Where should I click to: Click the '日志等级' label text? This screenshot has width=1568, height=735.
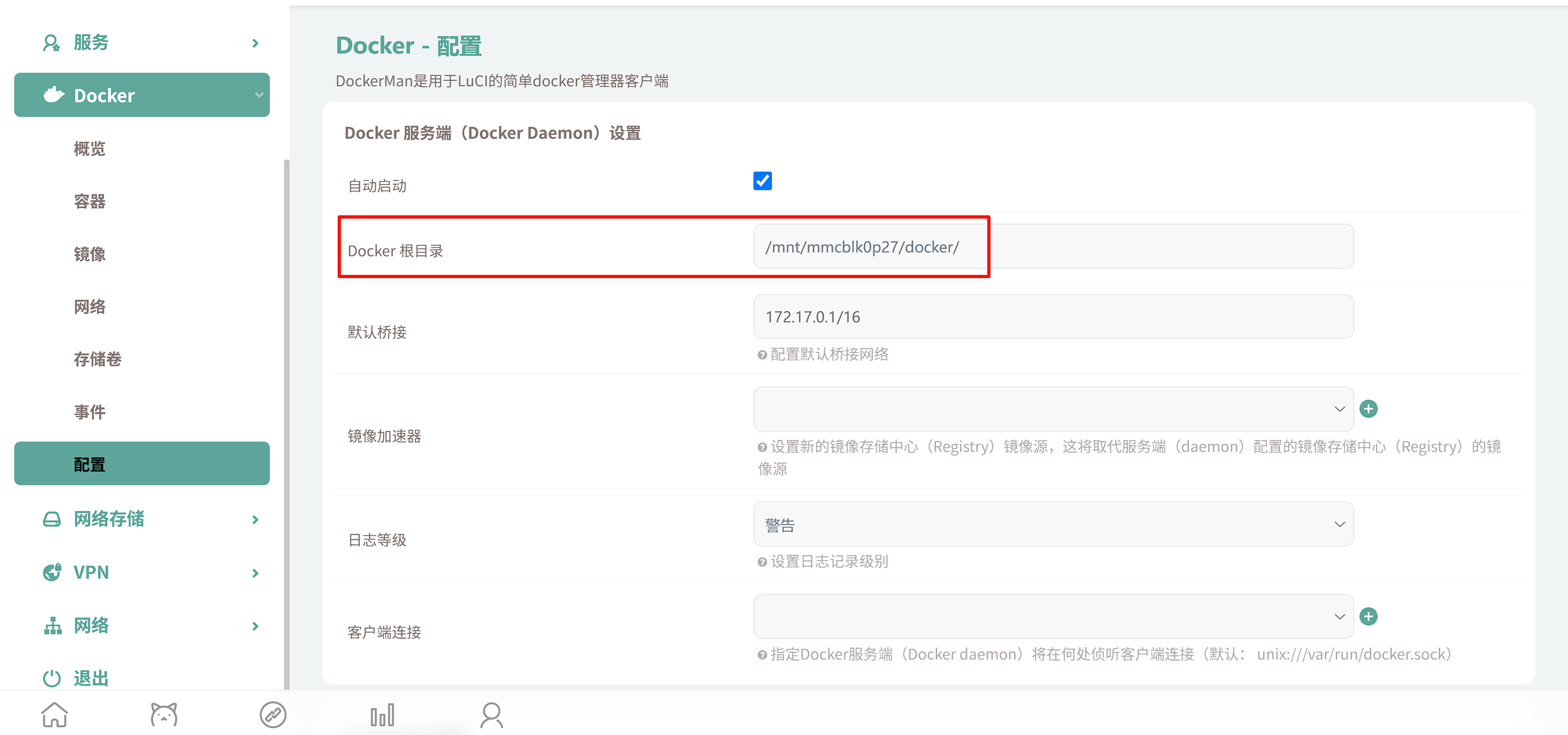tap(378, 539)
